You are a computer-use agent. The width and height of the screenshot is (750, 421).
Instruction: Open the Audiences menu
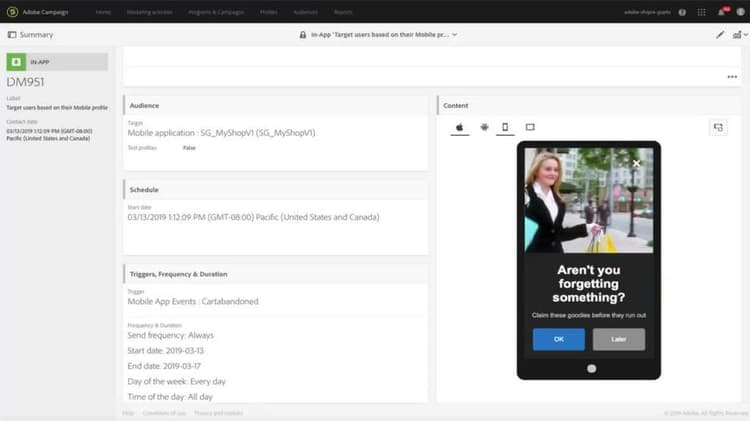306,12
